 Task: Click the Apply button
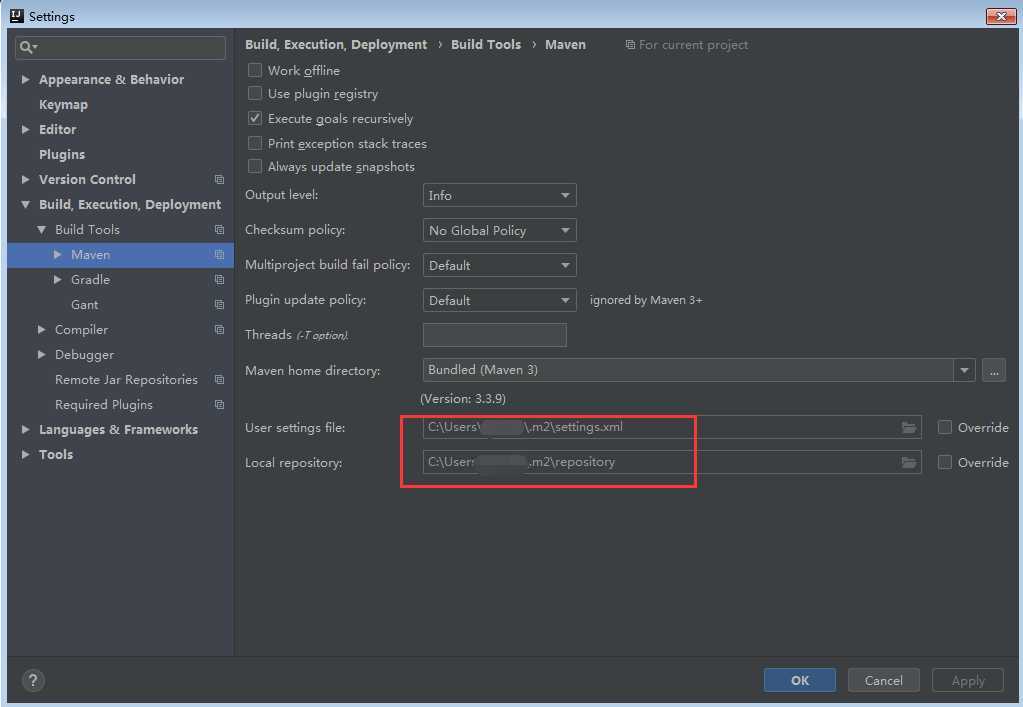pyautogui.click(x=968, y=680)
